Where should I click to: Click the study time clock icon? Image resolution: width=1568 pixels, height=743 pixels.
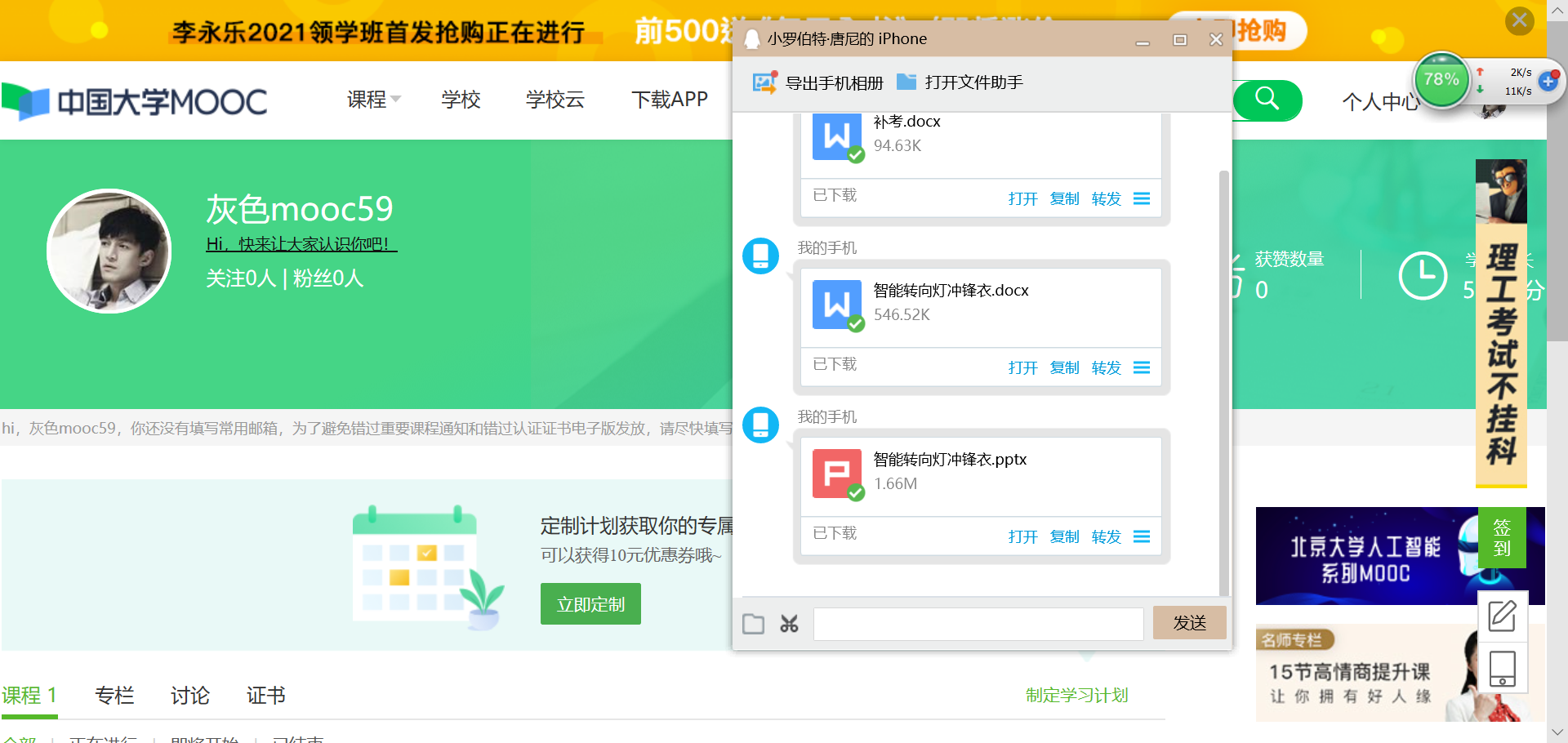click(x=1423, y=275)
